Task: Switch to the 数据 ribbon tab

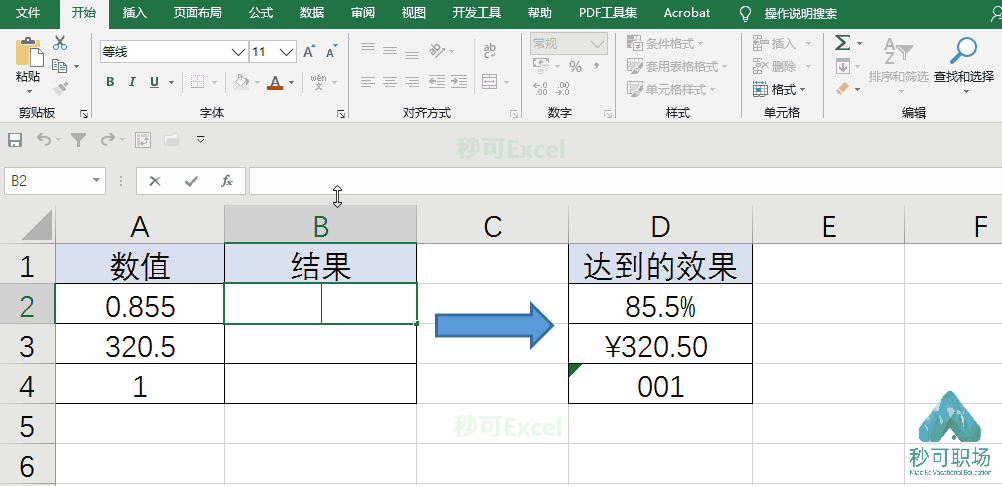Action: 311,13
